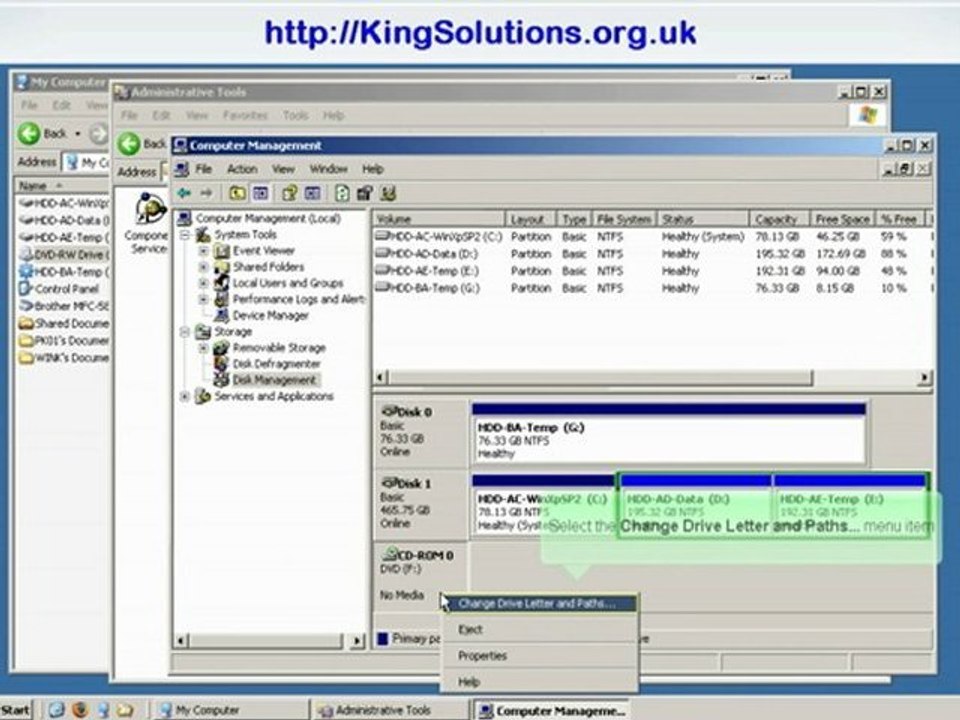The width and height of the screenshot is (960, 720).
Task: Select Disk Management in the tree
Action: click(x=274, y=380)
